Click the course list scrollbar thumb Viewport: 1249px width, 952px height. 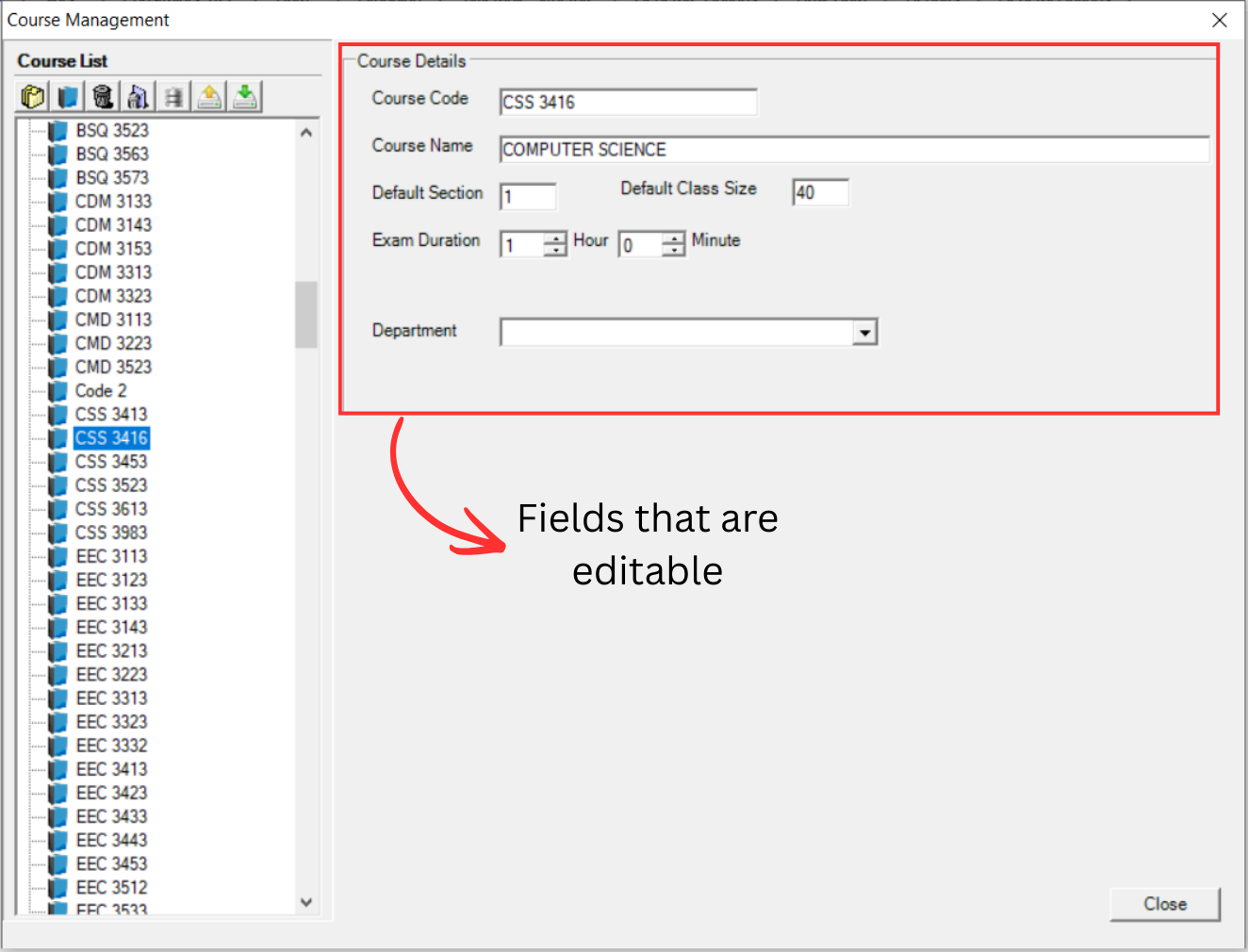click(x=306, y=315)
